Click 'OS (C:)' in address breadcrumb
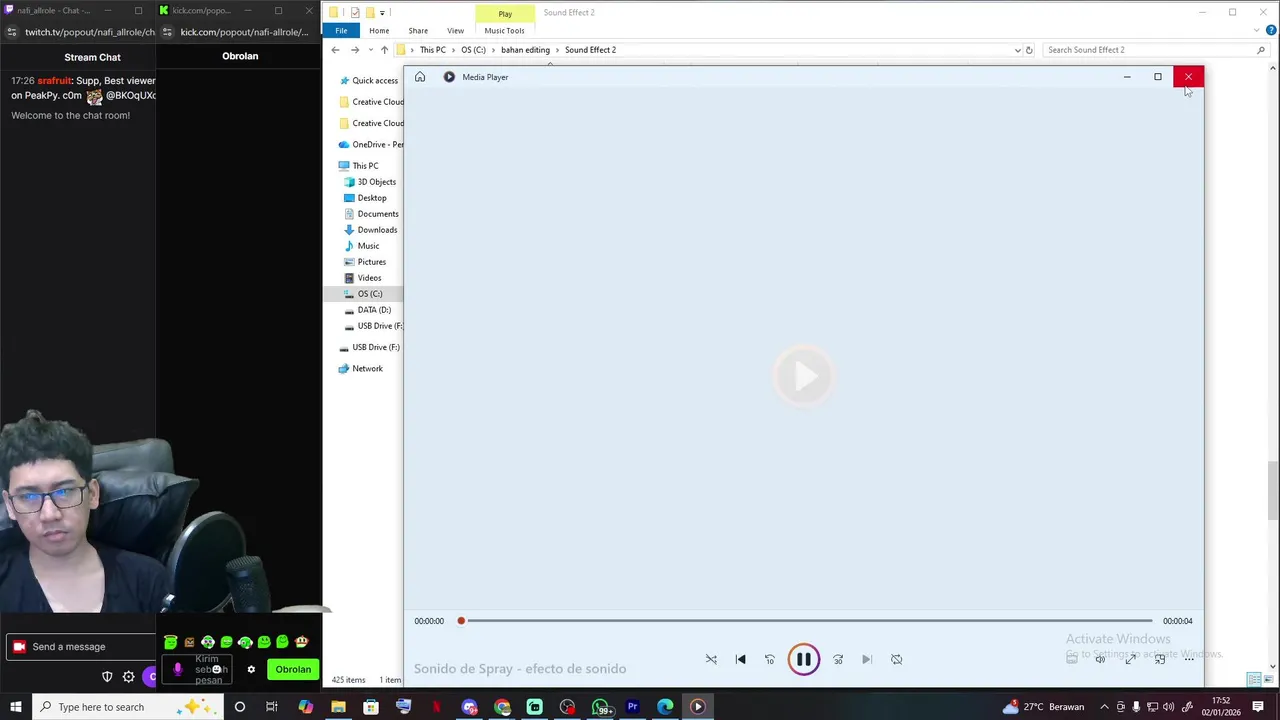This screenshot has width=1280, height=720. (x=473, y=50)
